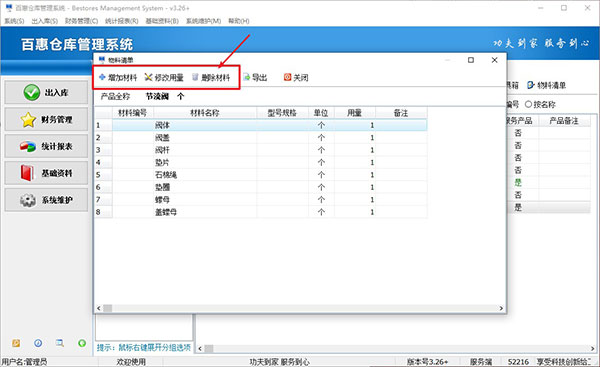Open the 财务管理(C) menu
Image resolution: width=600 pixels, height=367 pixels.
[x=82, y=21]
